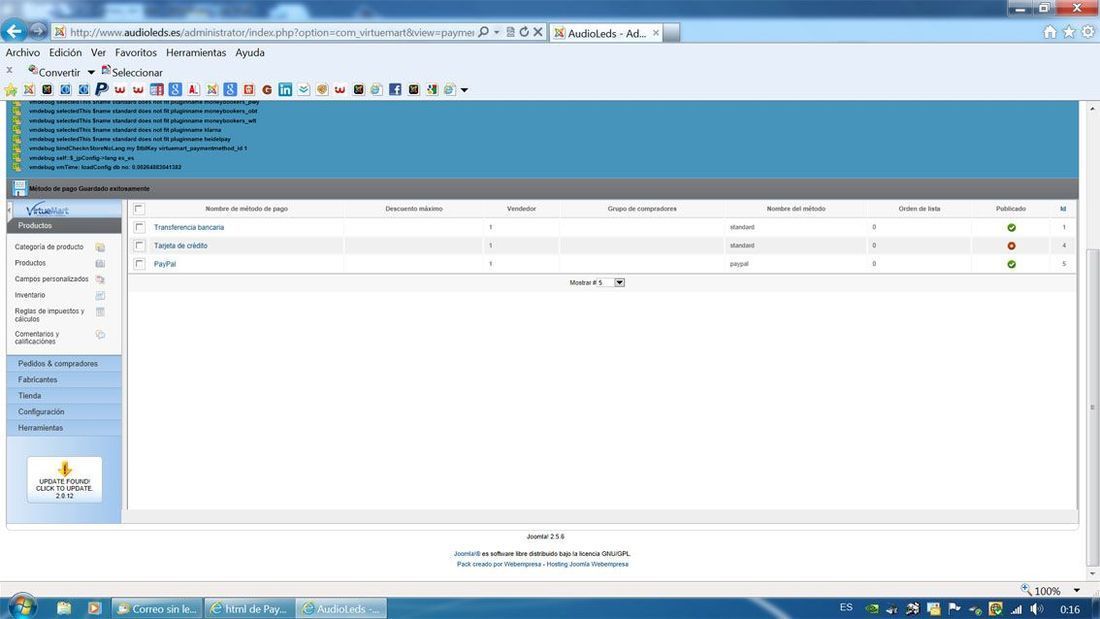Check the Transferencia bancaria row checkbox

[x=140, y=227]
